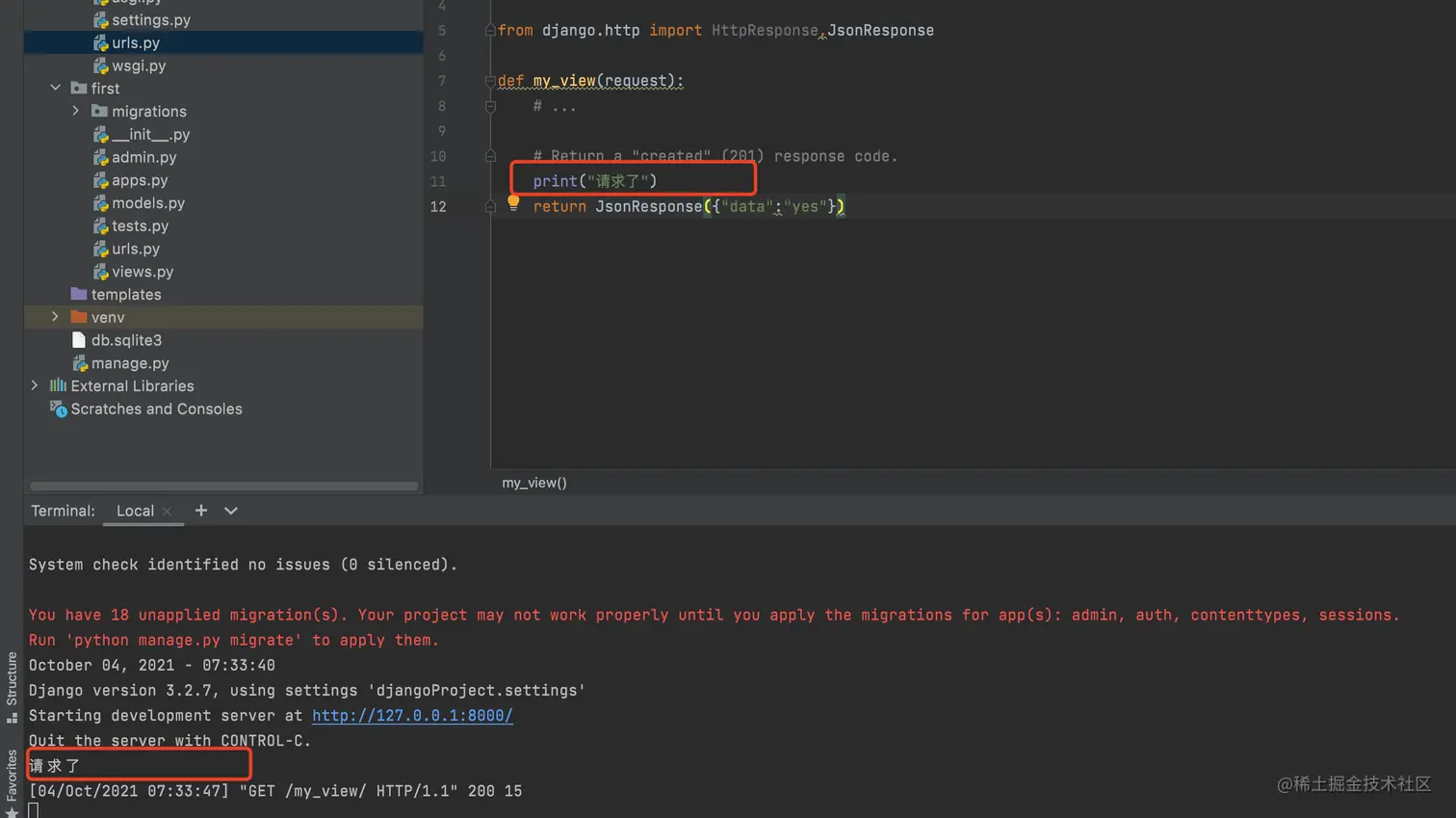Expand the migrations folder
Image resolution: width=1456 pixels, height=818 pixels.
pos(76,112)
